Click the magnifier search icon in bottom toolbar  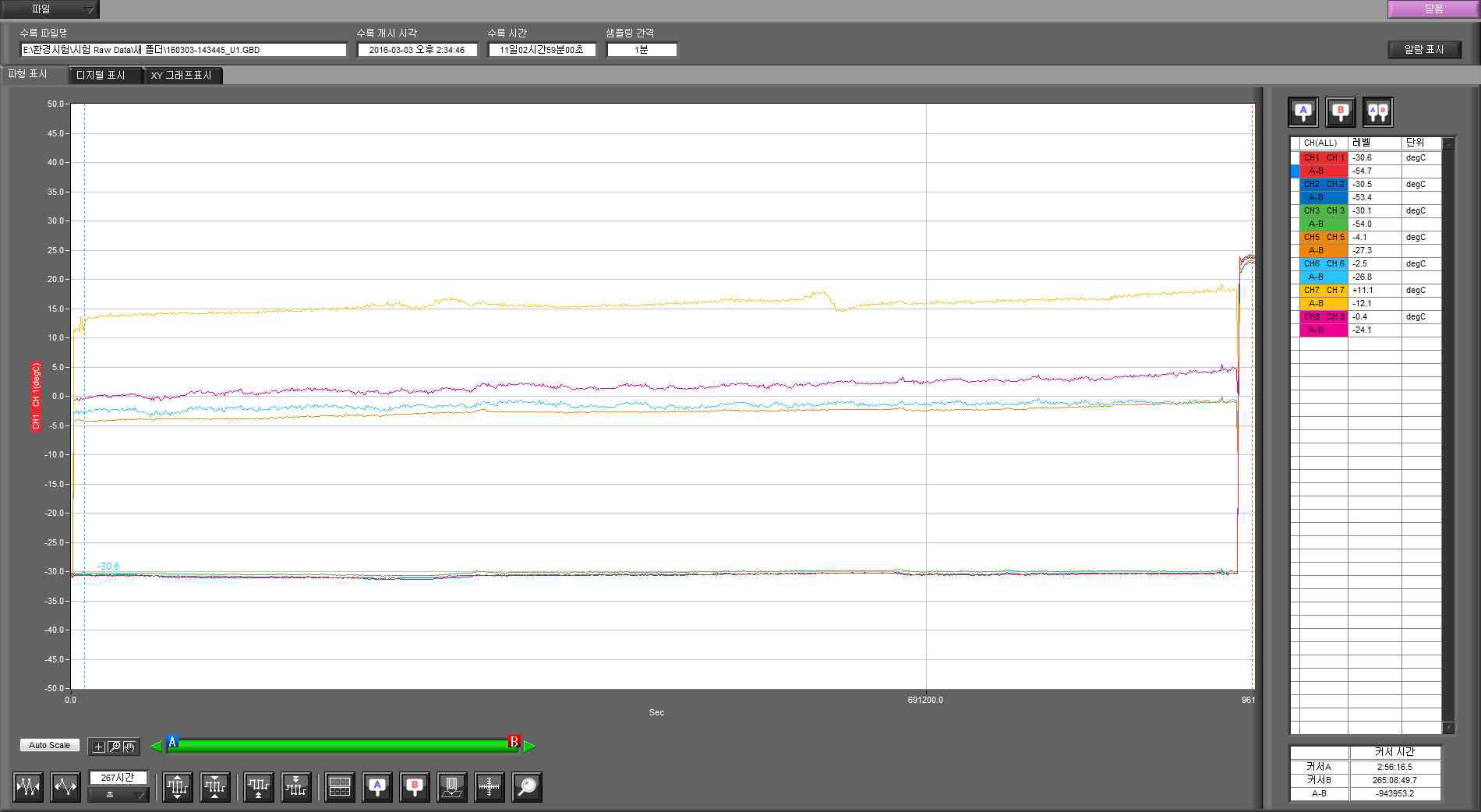pos(527,787)
